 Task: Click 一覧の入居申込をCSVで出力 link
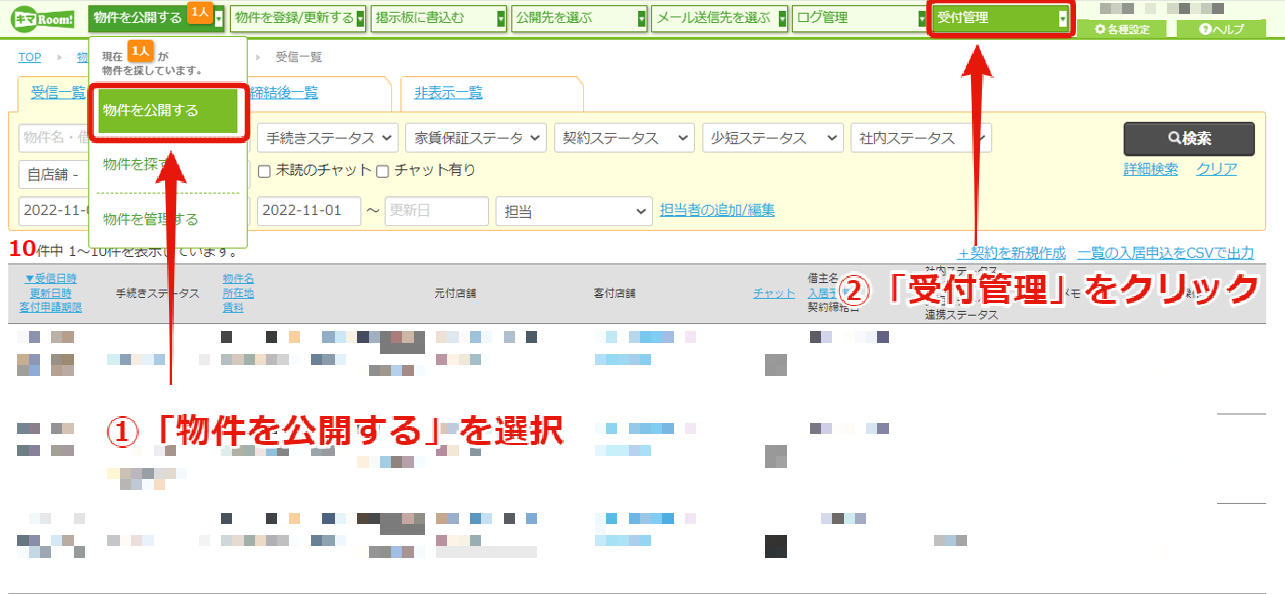tap(1165, 253)
